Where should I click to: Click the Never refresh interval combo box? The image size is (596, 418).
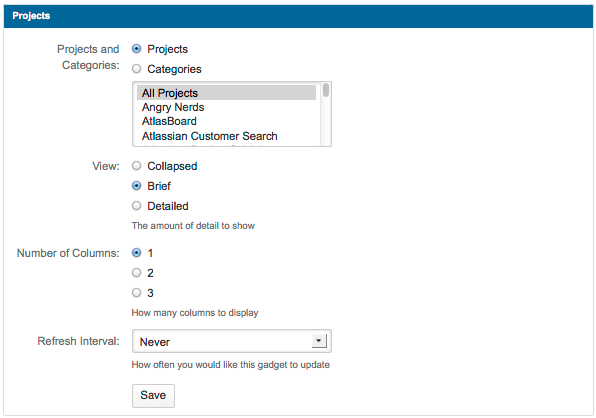(232, 341)
